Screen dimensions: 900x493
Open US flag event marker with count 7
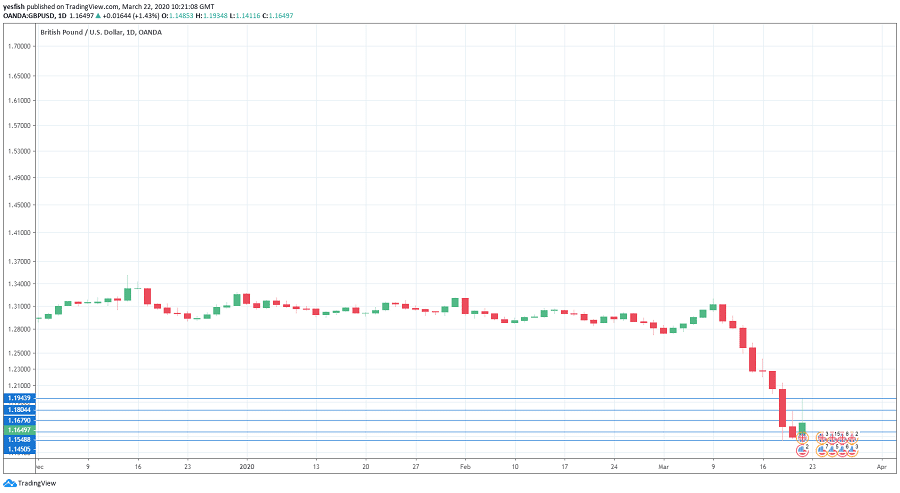(x=822, y=451)
